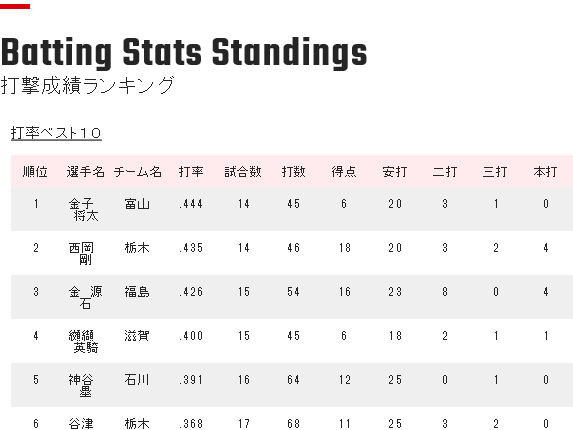Select the 二打 column header

(445, 172)
